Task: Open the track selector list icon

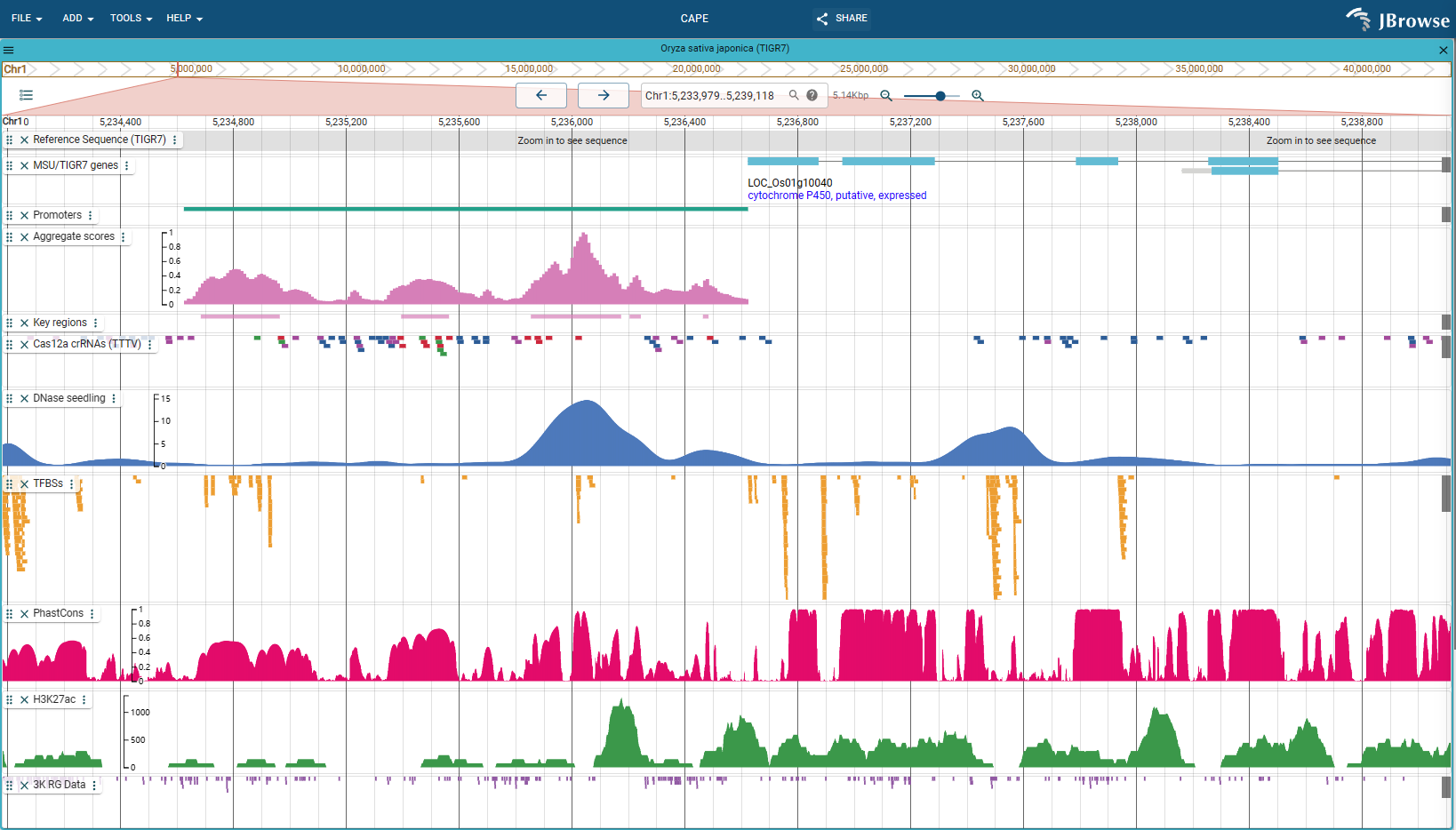Action: tap(26, 95)
